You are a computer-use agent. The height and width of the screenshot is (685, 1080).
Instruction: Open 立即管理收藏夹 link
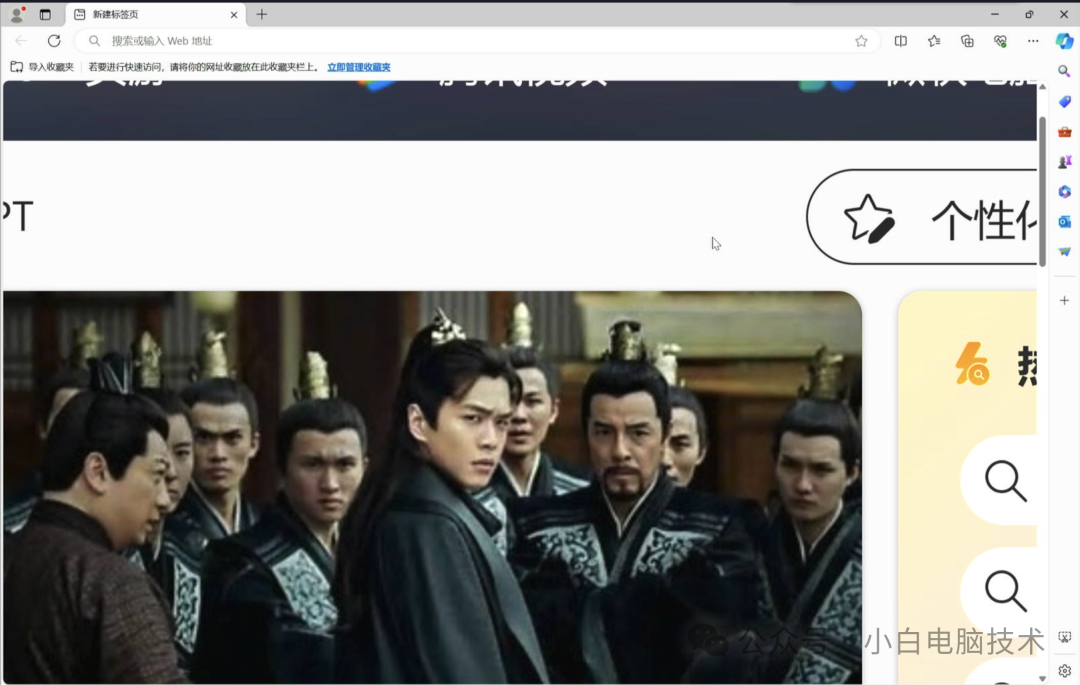pyautogui.click(x=359, y=67)
